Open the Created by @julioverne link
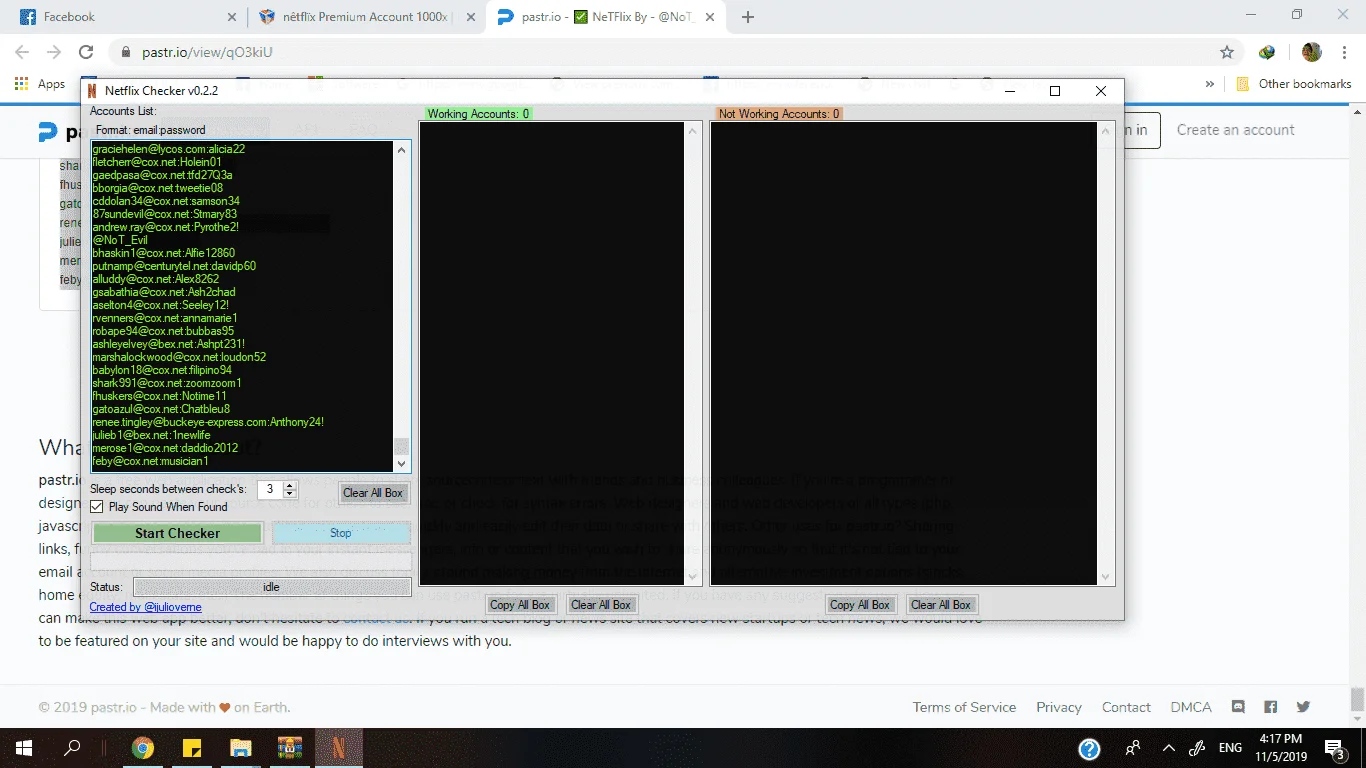1366x768 pixels. [145, 607]
